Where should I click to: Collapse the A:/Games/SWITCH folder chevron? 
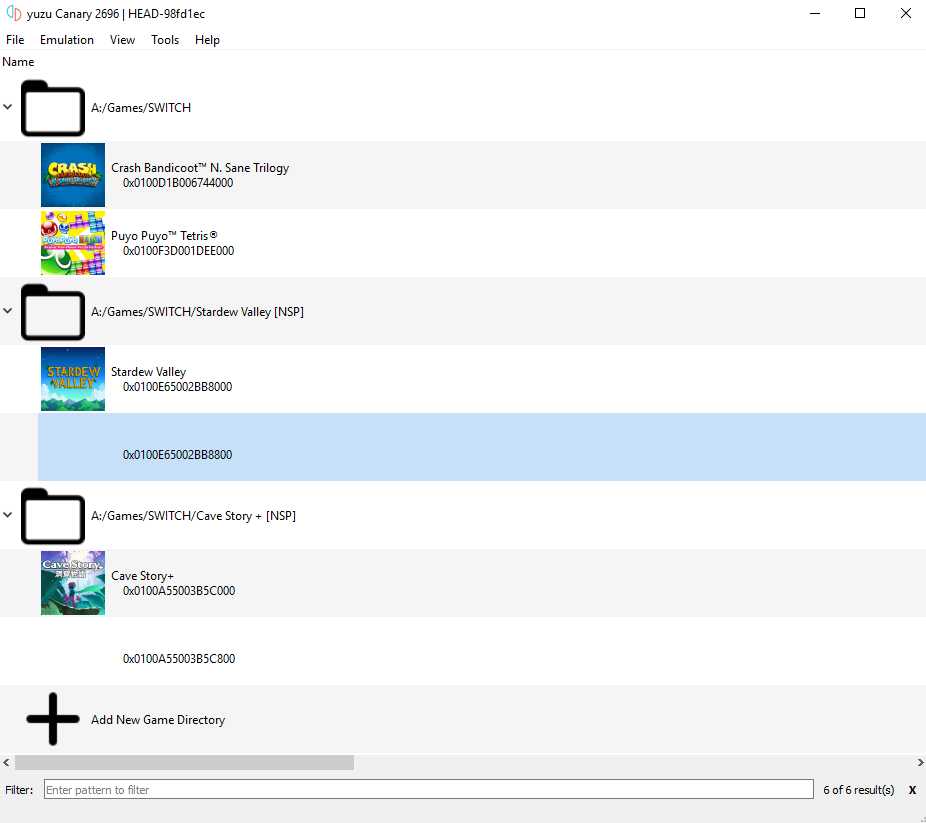point(8,107)
